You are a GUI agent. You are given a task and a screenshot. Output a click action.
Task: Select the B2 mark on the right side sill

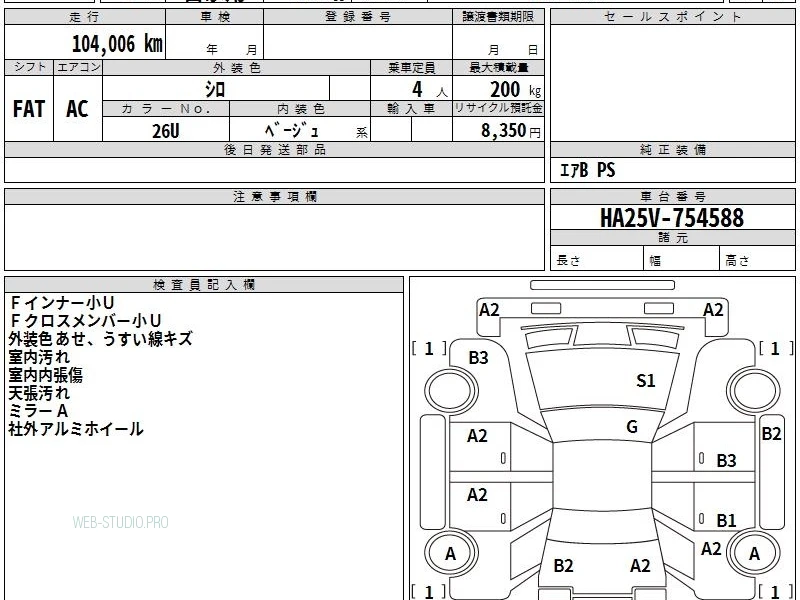pyautogui.click(x=771, y=434)
